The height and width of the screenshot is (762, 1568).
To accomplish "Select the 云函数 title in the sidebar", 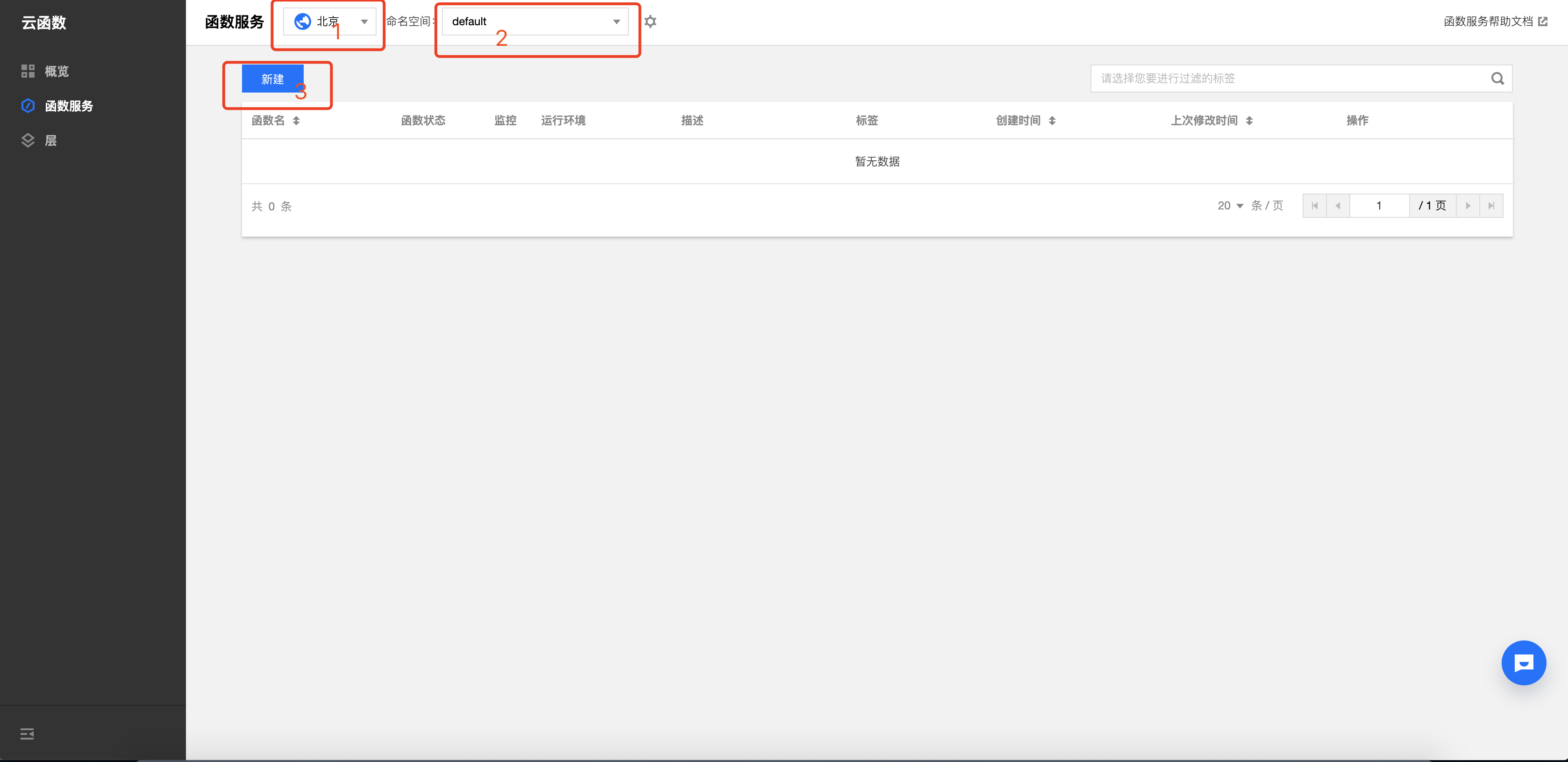I will [x=43, y=22].
